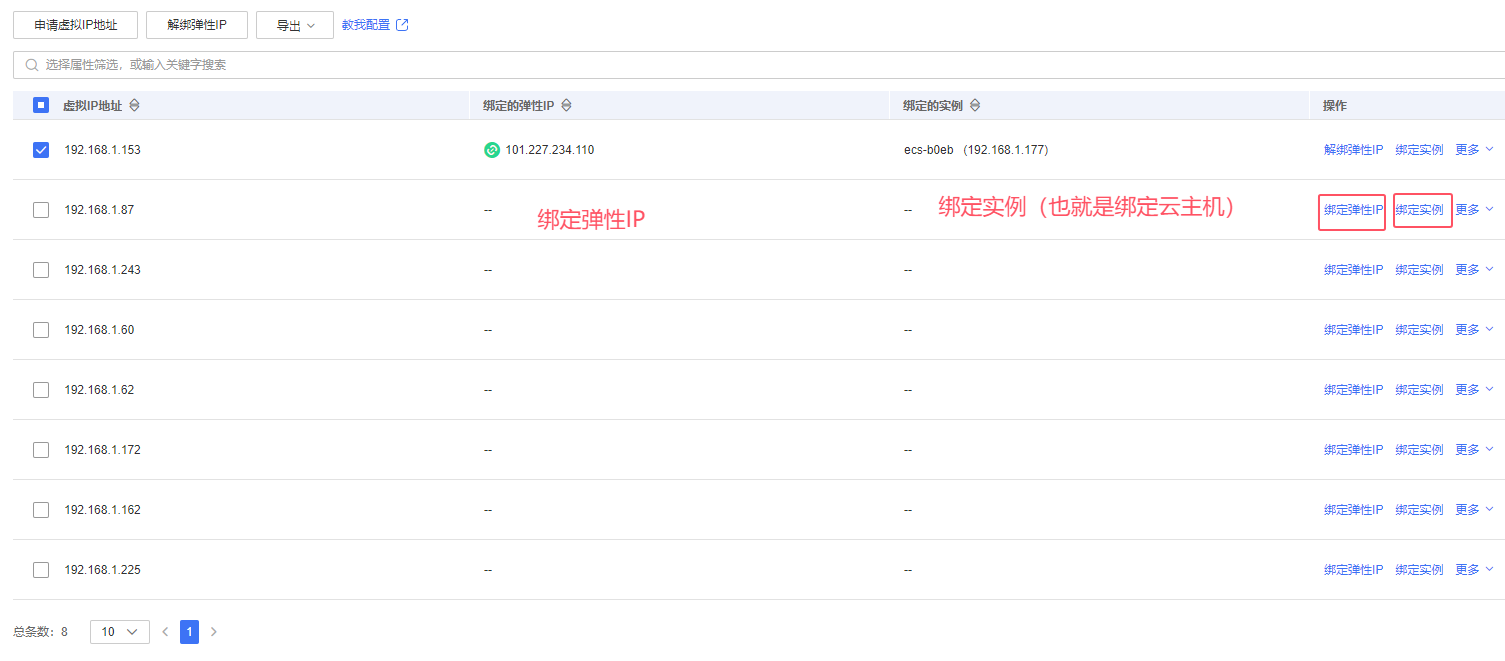Click 绑定实例 link for 192.168.1.243

point(1419,270)
